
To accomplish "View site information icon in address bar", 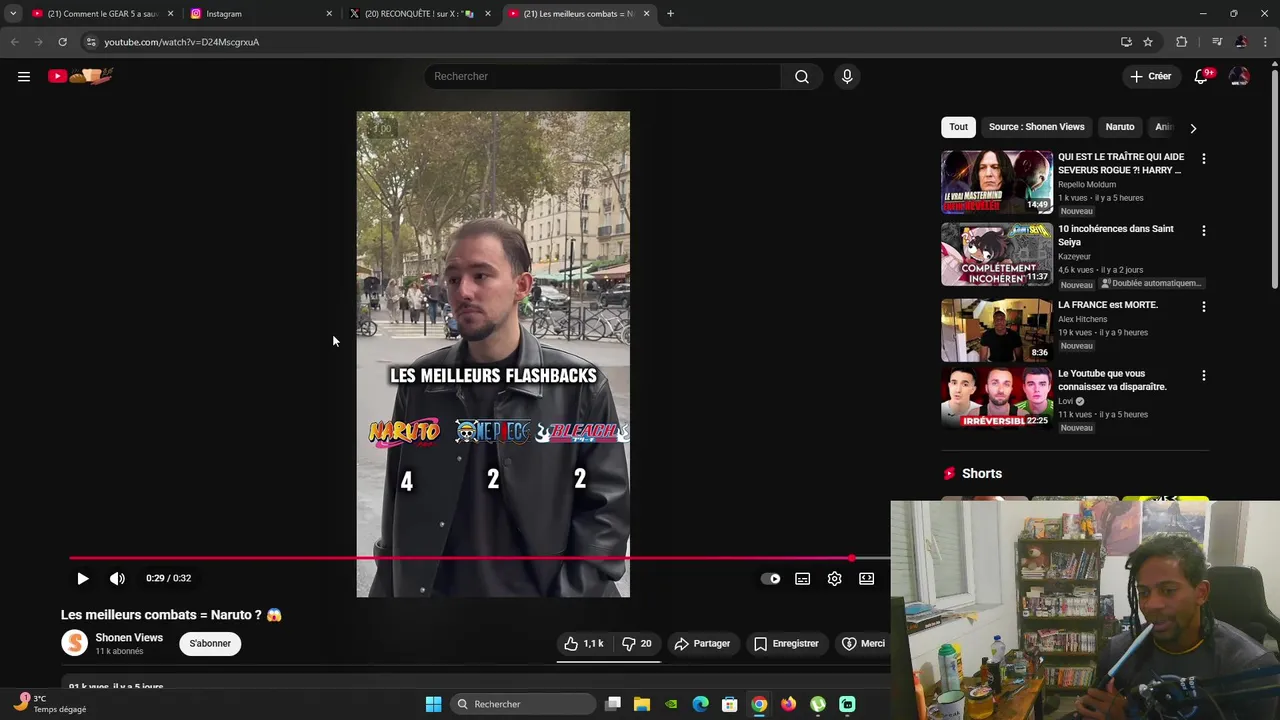I will (x=91, y=42).
